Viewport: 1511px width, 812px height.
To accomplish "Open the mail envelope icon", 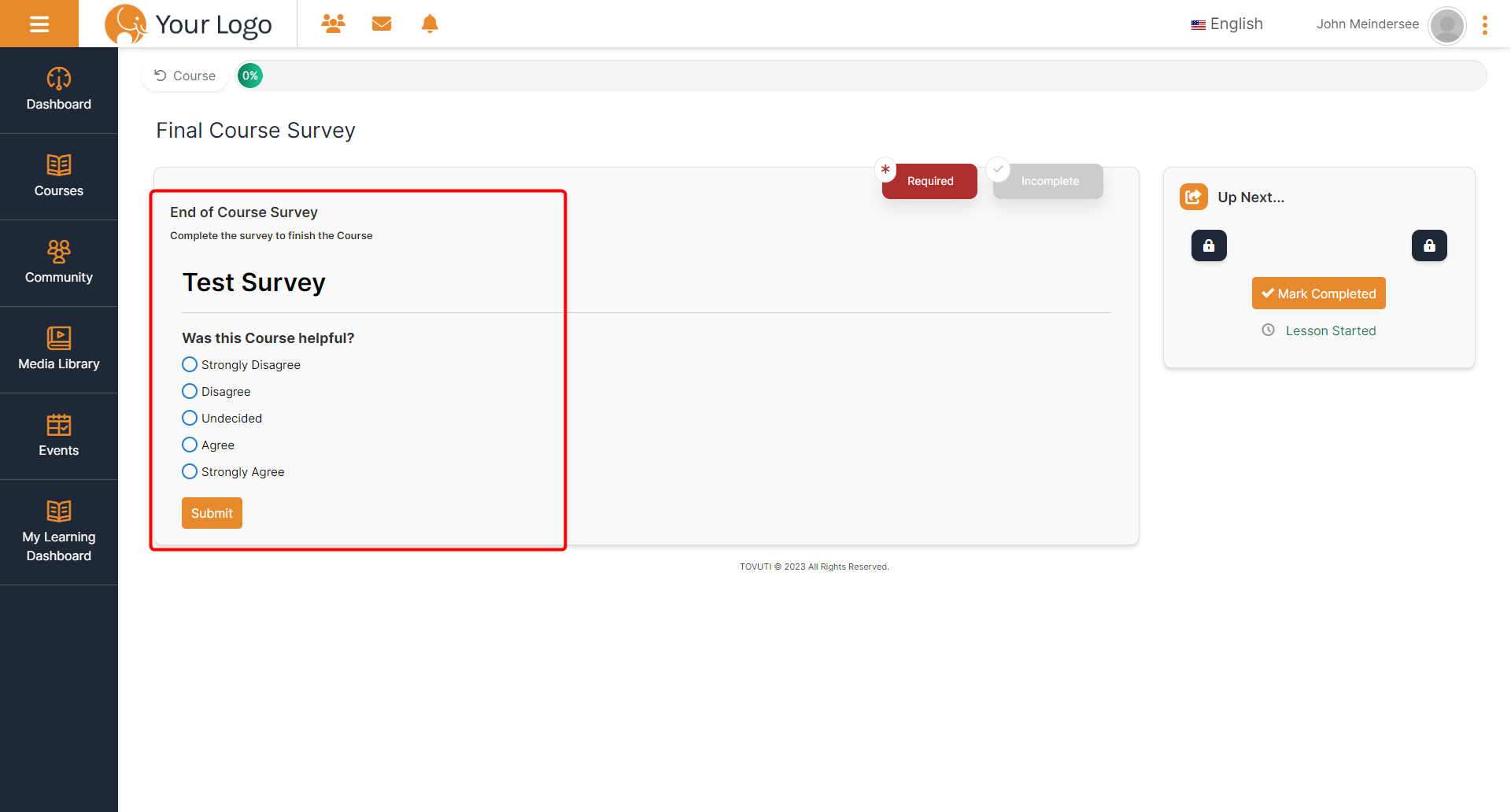I will click(x=382, y=24).
